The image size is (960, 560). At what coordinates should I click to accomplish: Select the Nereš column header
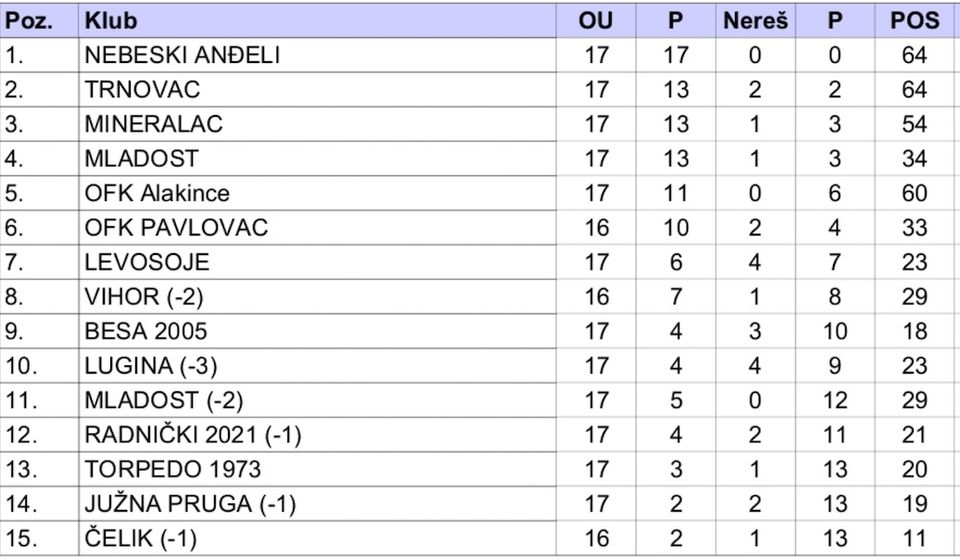point(755,21)
